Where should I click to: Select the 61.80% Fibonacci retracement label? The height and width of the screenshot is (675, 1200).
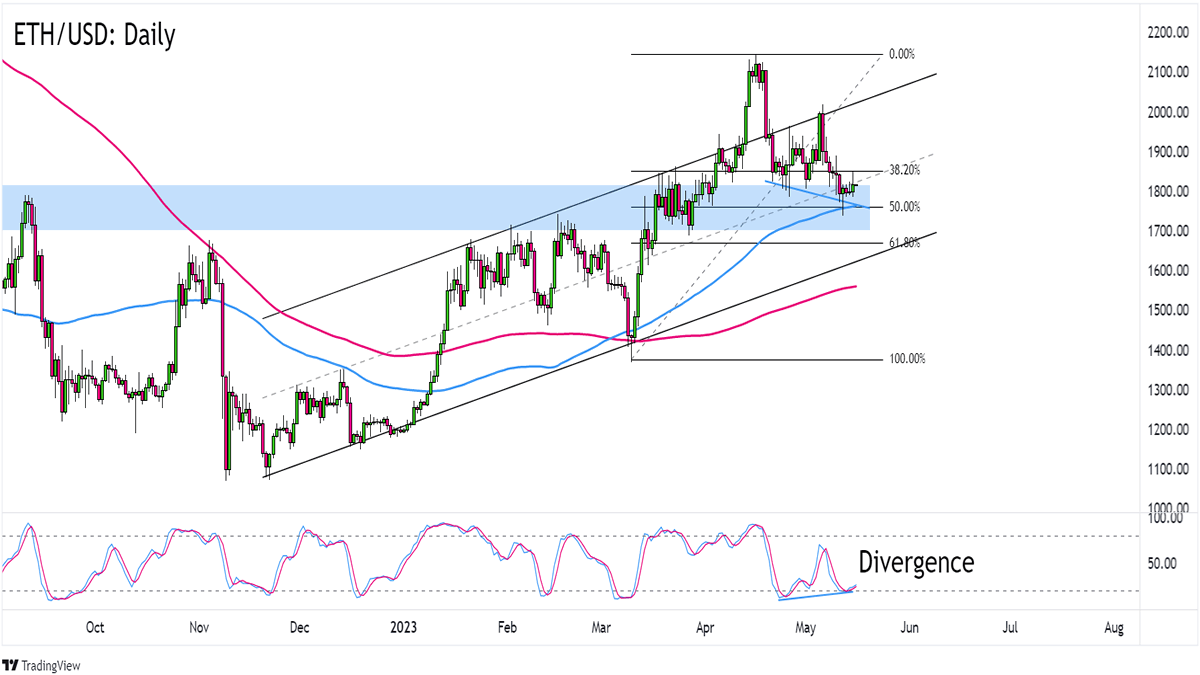[903, 243]
